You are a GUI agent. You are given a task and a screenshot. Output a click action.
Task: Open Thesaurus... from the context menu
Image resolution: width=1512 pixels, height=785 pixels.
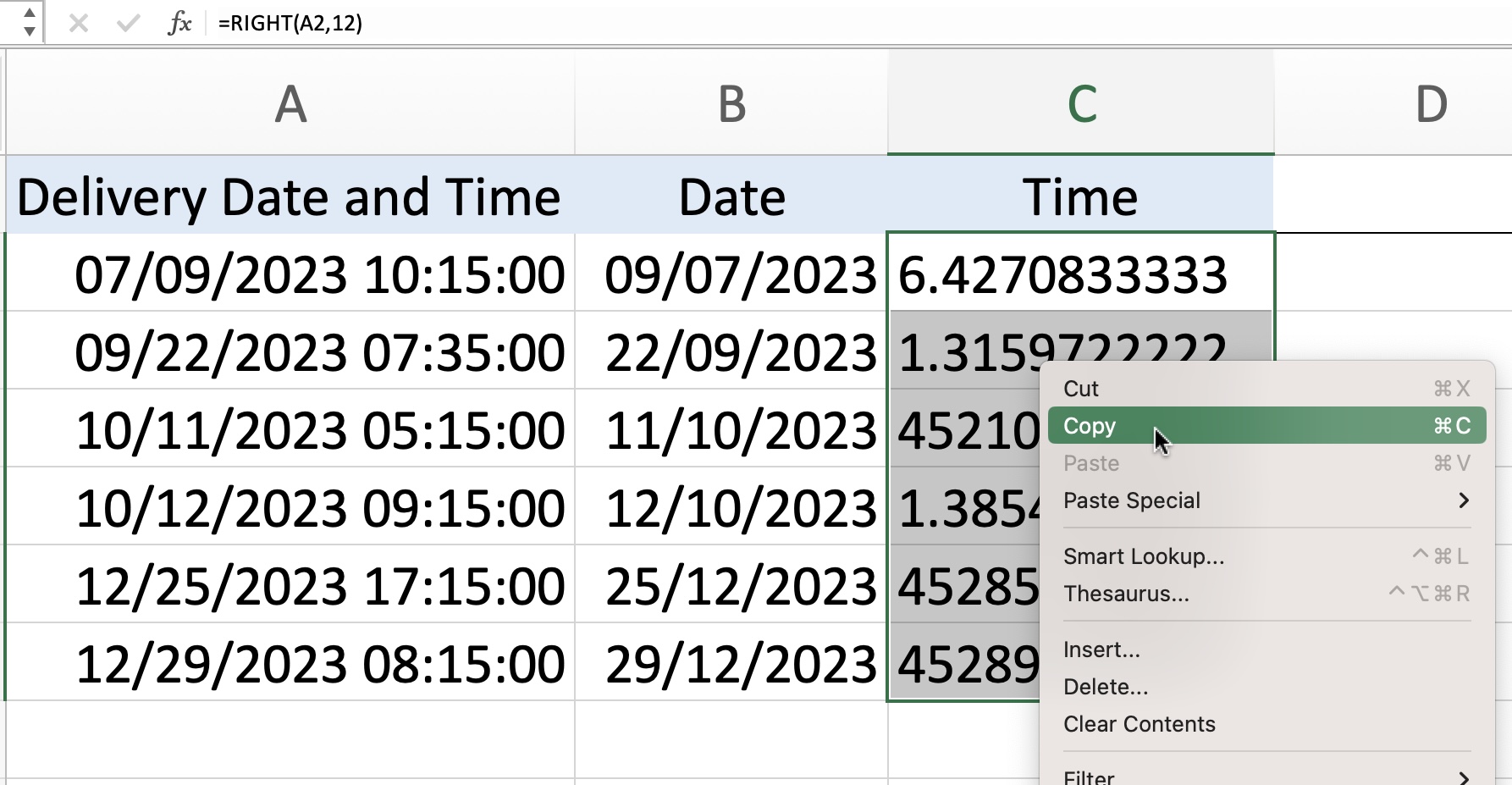(x=1266, y=594)
